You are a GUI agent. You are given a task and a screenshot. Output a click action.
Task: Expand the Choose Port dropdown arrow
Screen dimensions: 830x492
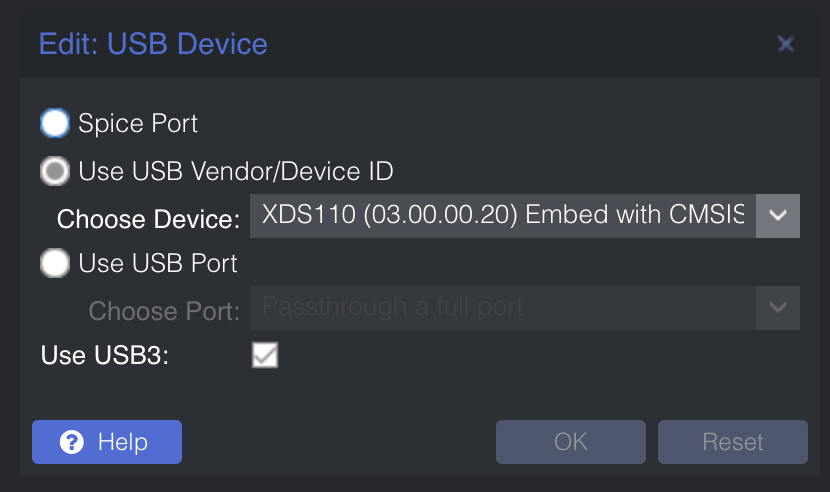pyautogui.click(x=778, y=308)
